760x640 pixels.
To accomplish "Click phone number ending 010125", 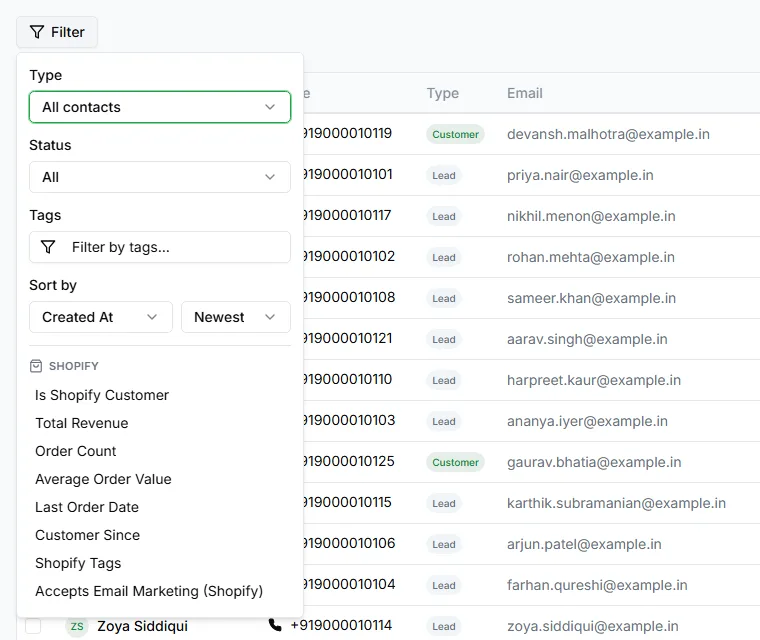I will tap(349, 461).
